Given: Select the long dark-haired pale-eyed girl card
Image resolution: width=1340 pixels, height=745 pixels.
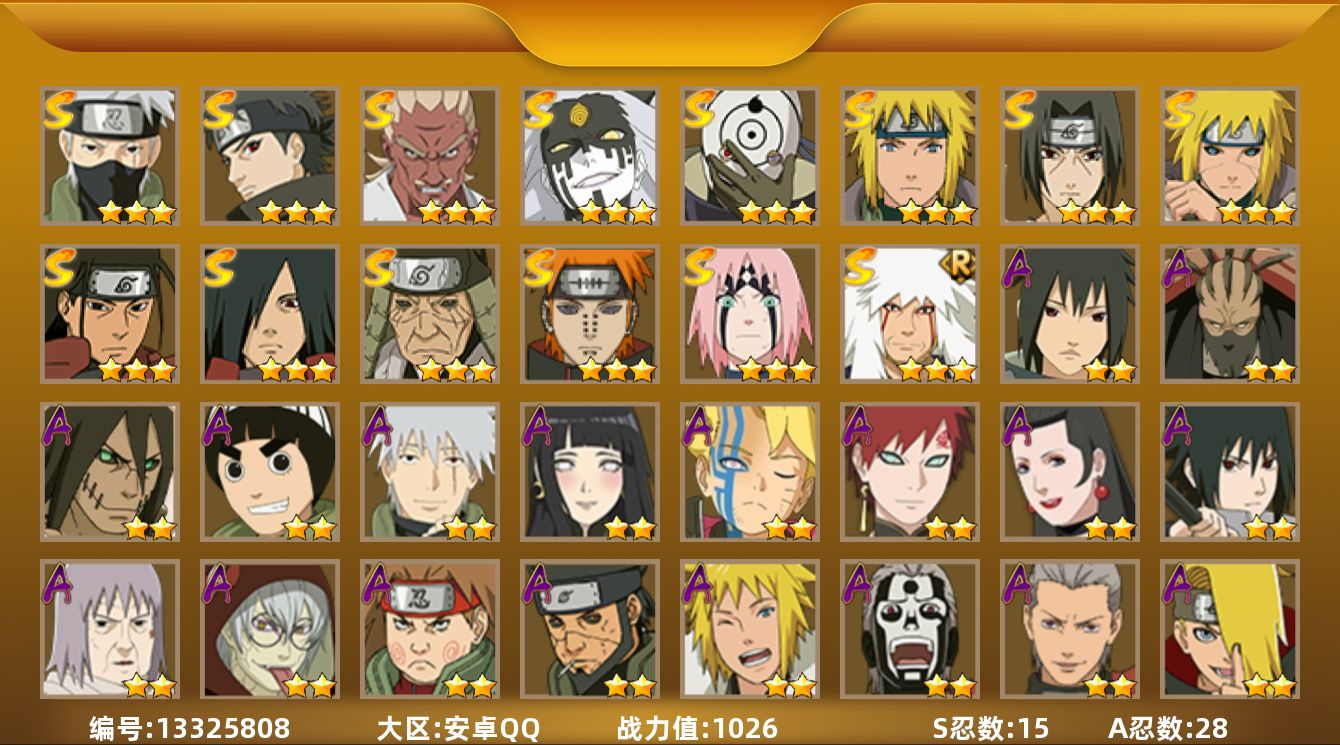Looking at the screenshot, I should coord(589,471).
